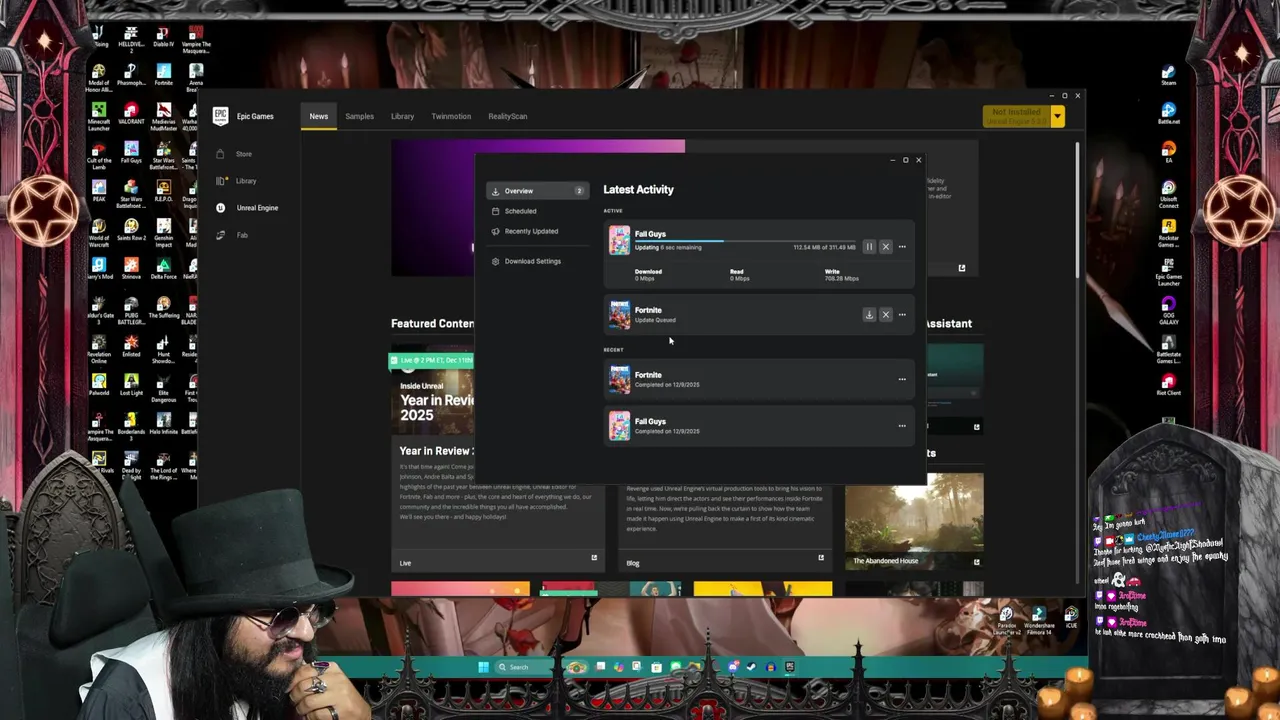Cancel the Fall Guys update
Screen dimensions: 1280x720
885,247
